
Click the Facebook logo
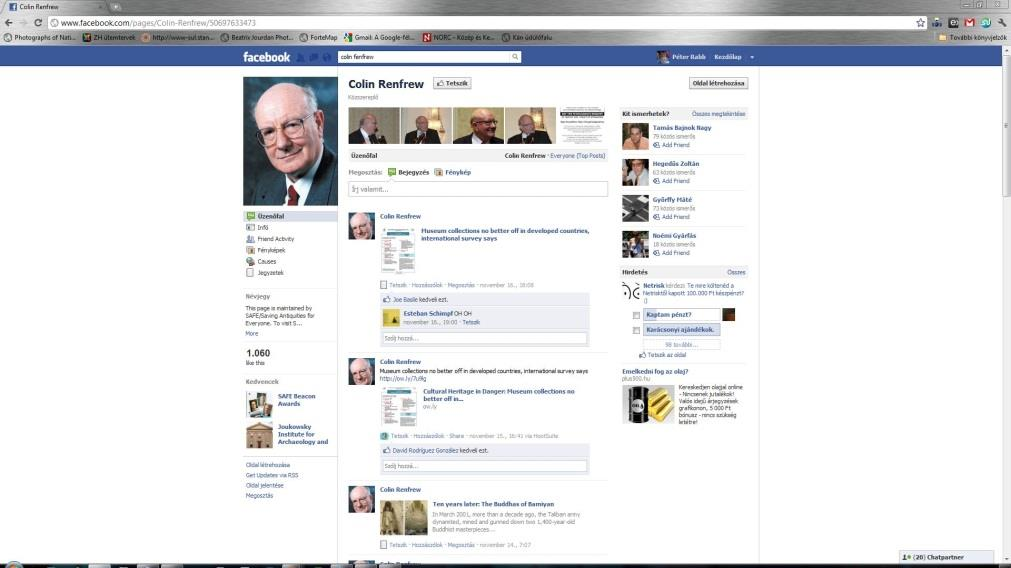pyautogui.click(x=266, y=57)
